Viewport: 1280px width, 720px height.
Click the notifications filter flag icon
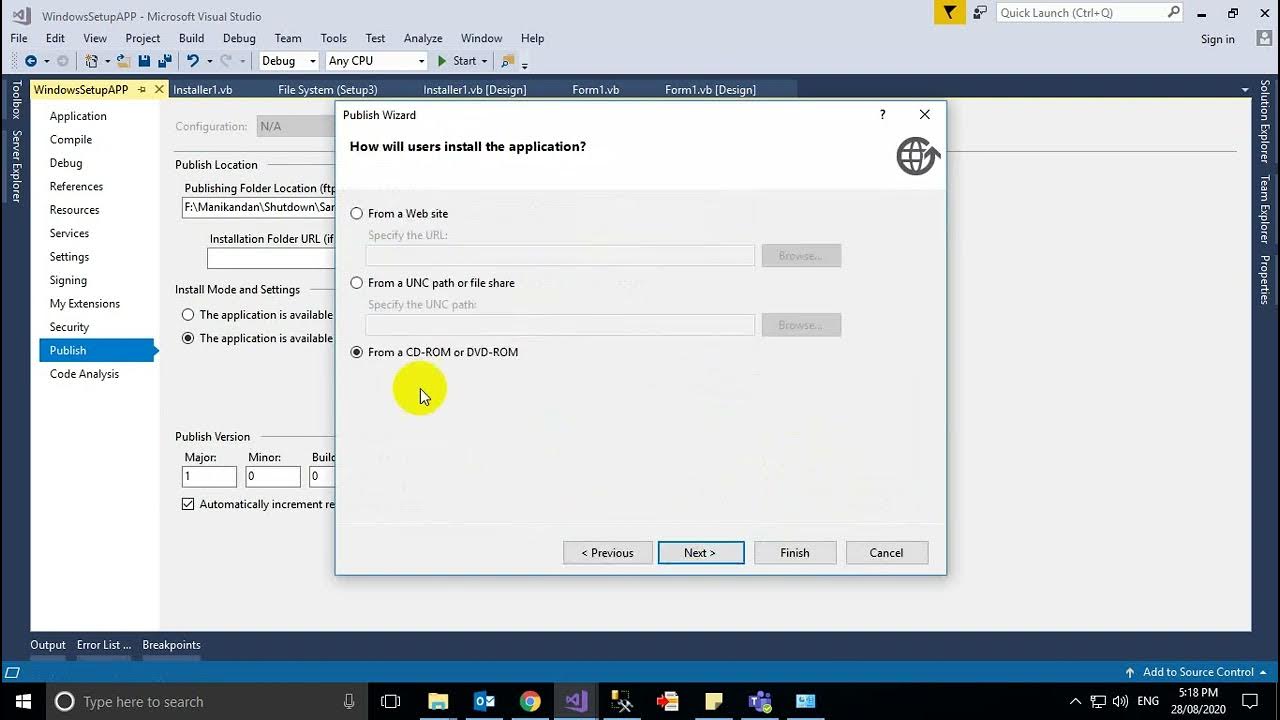point(950,12)
